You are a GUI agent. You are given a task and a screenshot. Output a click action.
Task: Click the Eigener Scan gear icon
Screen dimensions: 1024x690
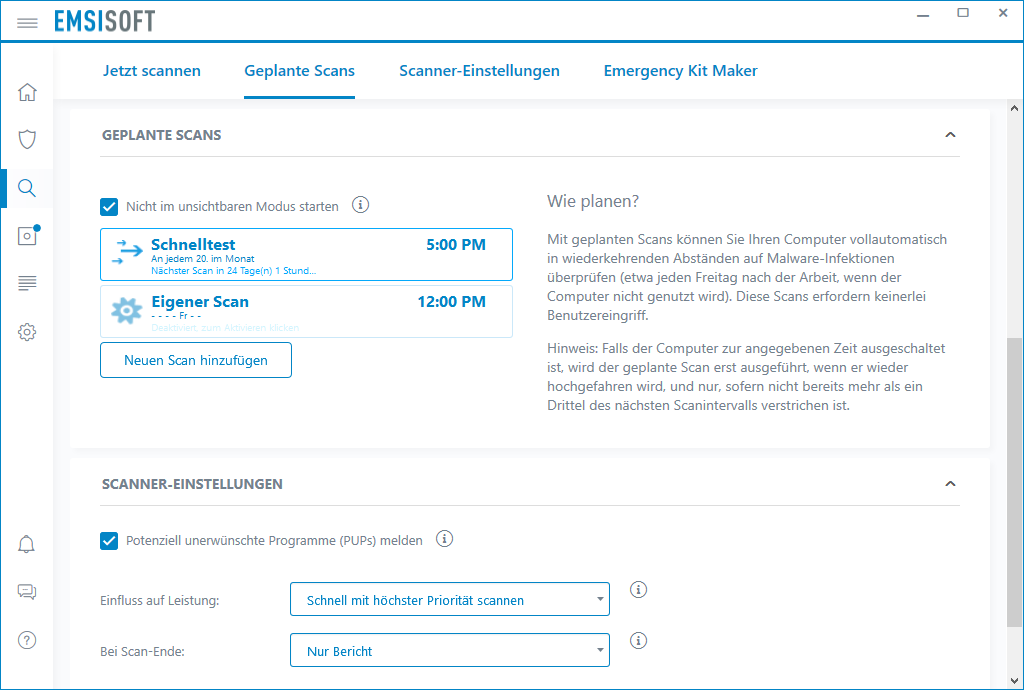click(127, 311)
